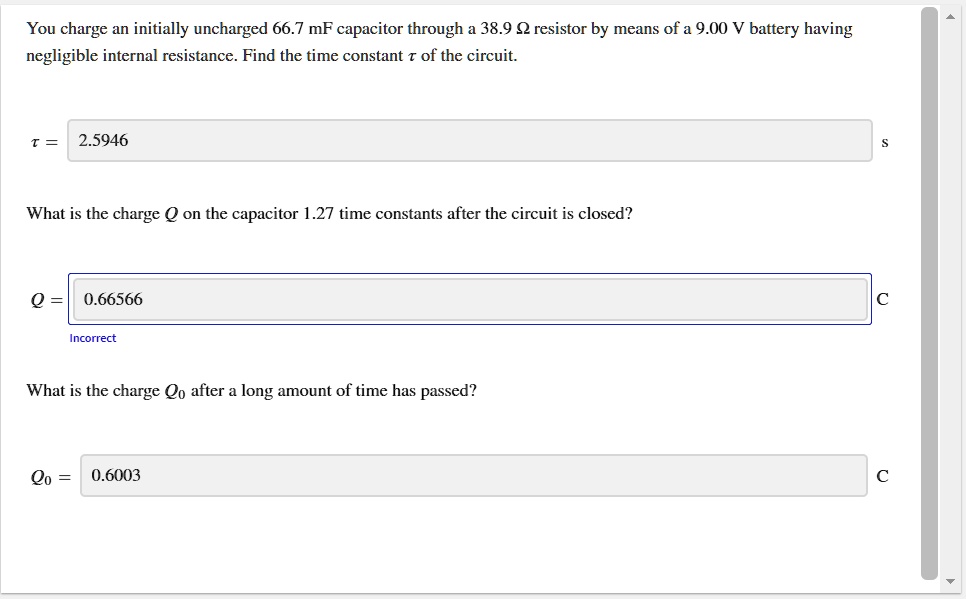Screen dimensions: 966x599
Task: Click the seconds unit label next to τ
Action: click(884, 141)
